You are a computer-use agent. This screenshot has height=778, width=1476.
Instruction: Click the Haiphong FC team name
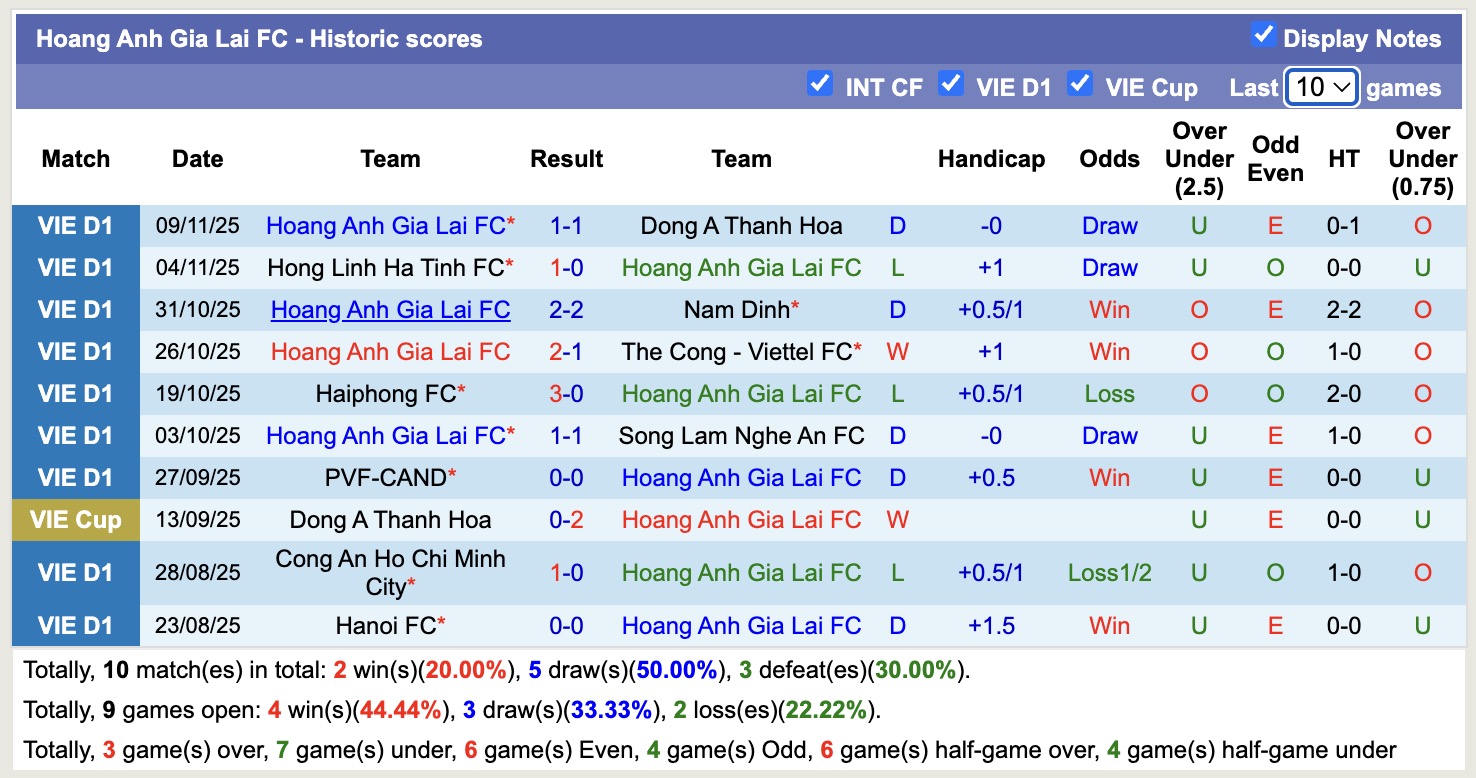385,394
